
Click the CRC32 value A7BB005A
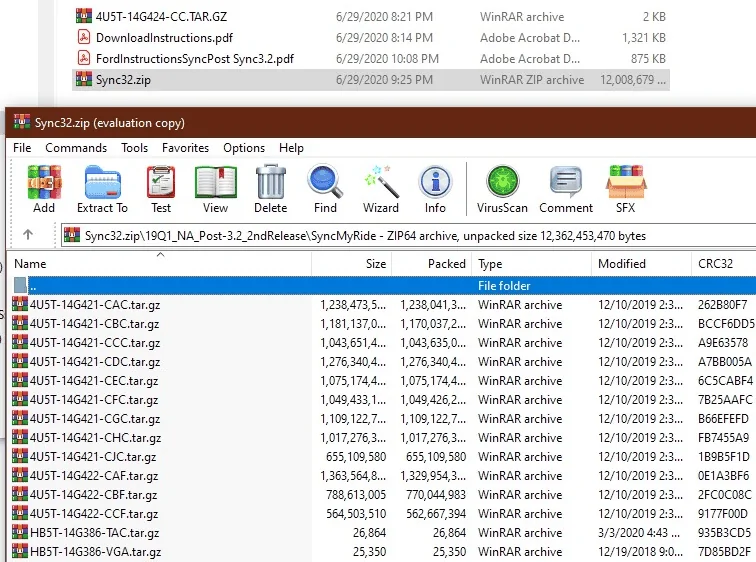725,361
